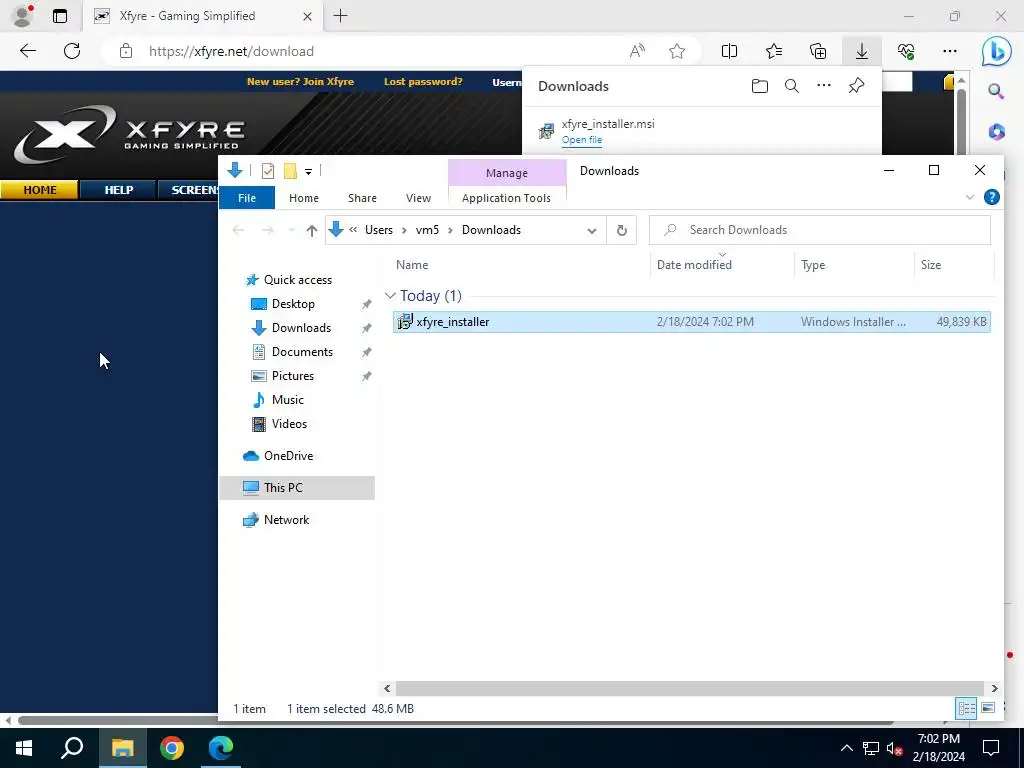
Task: Open Pictures in navigation pane
Action: tap(293, 376)
